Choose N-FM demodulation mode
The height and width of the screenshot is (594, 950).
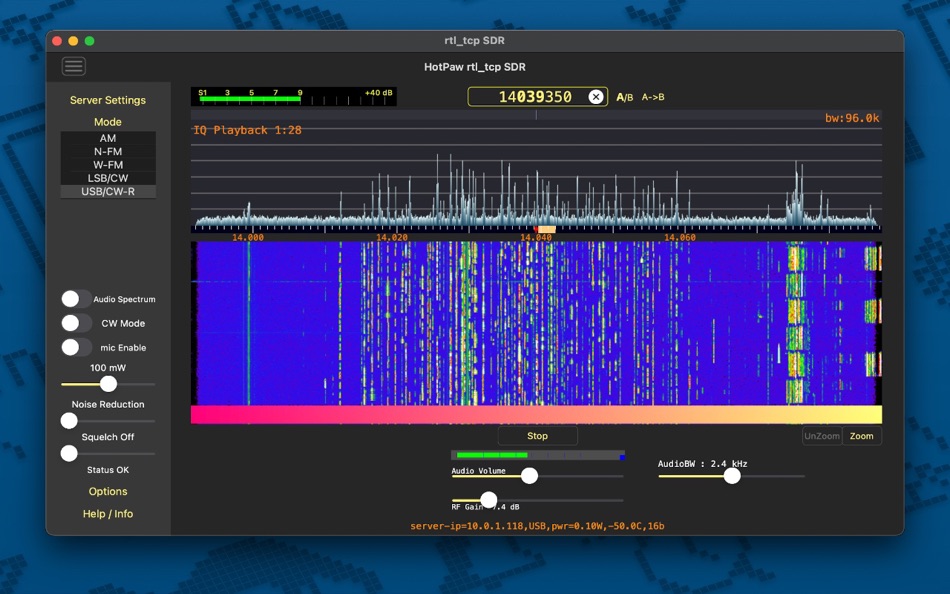tap(108, 152)
